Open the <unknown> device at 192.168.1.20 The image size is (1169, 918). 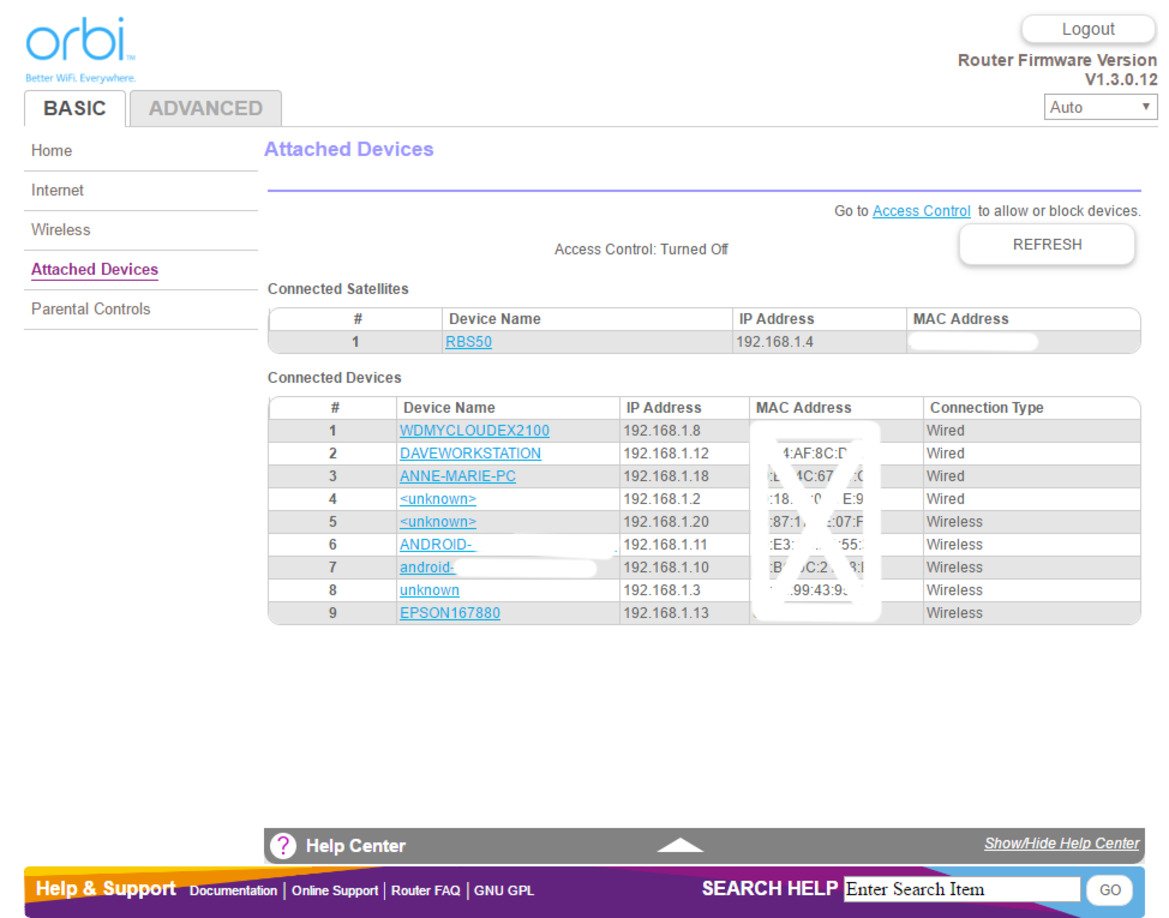(x=438, y=522)
